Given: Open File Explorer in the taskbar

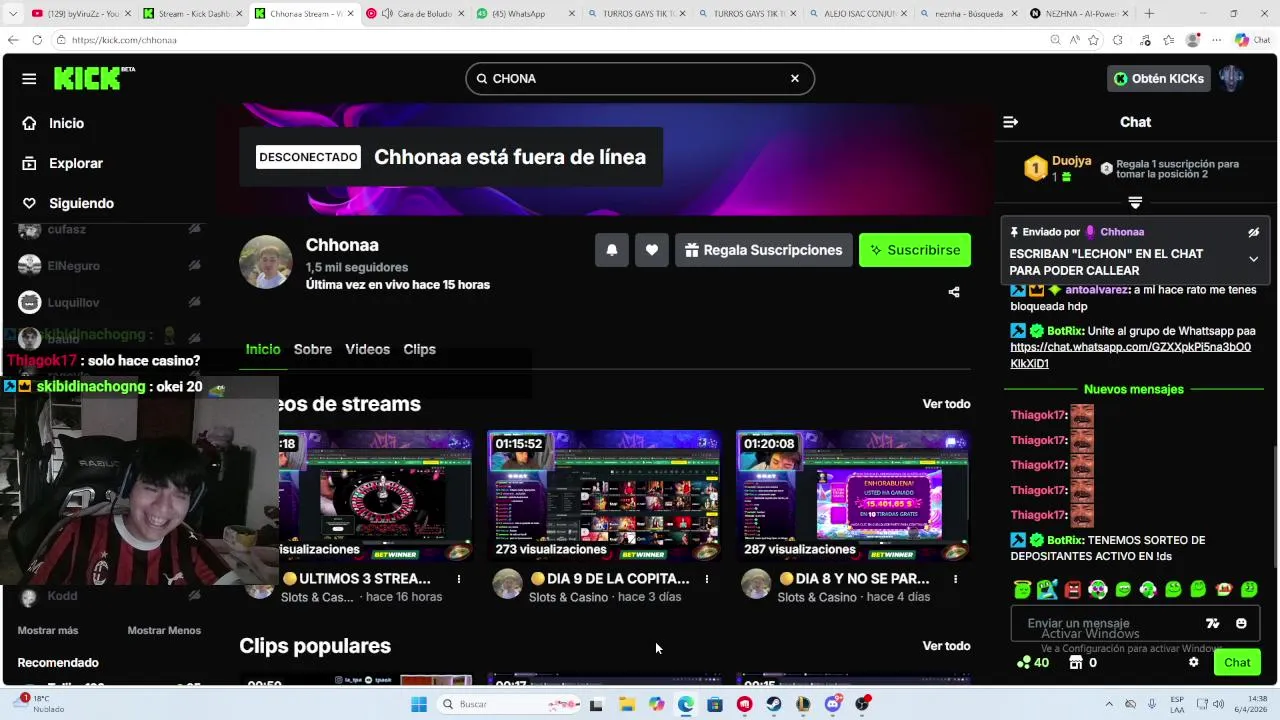Looking at the screenshot, I should coord(627,704).
